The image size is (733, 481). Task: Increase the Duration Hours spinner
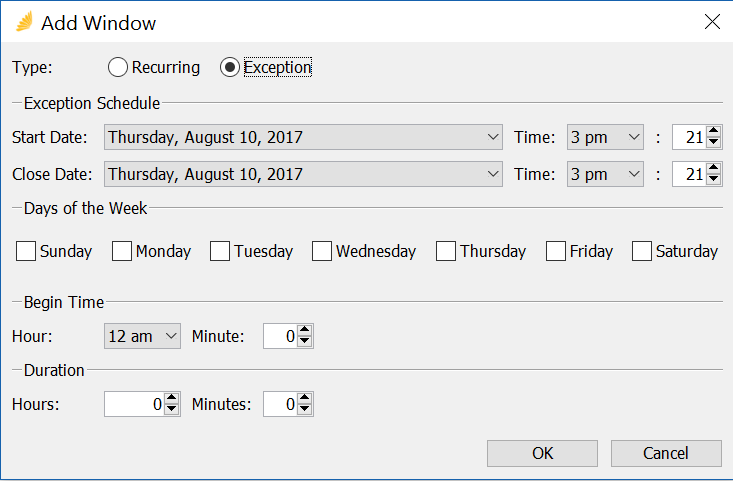172,398
